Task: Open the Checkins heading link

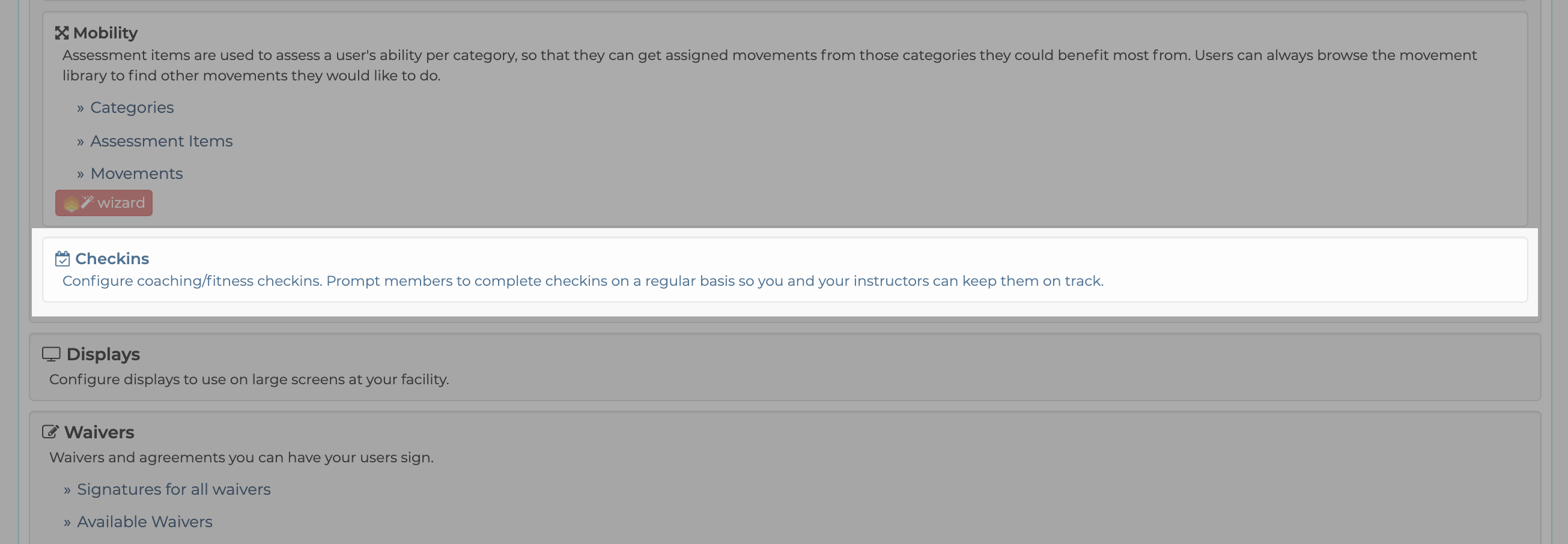Action: click(x=112, y=259)
